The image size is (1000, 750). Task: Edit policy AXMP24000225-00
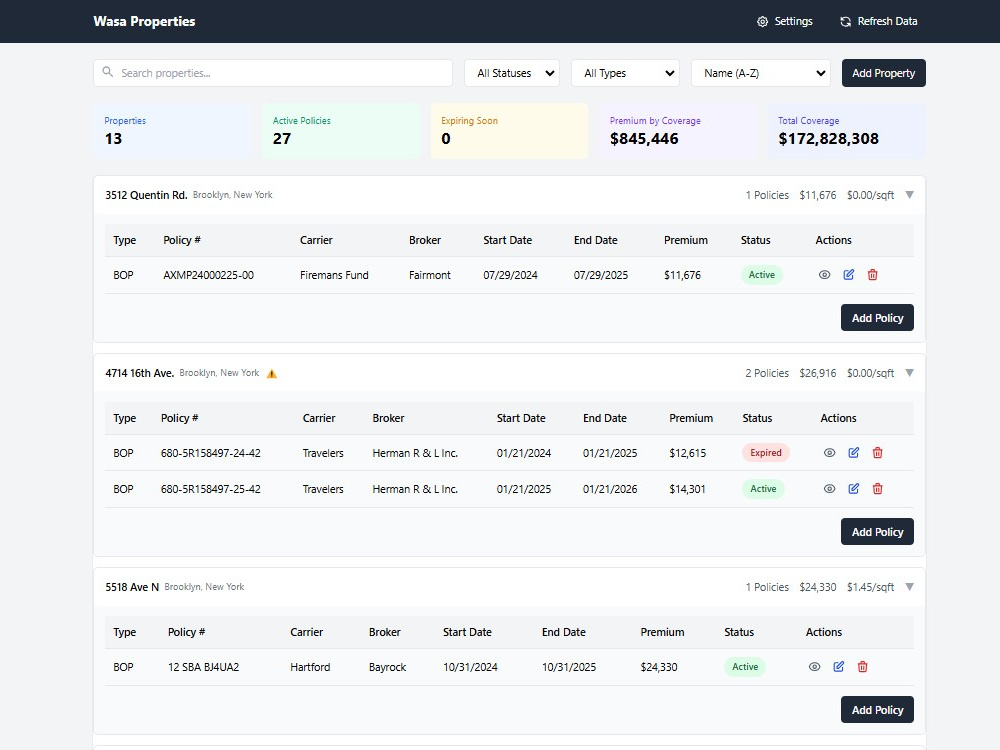(x=849, y=275)
